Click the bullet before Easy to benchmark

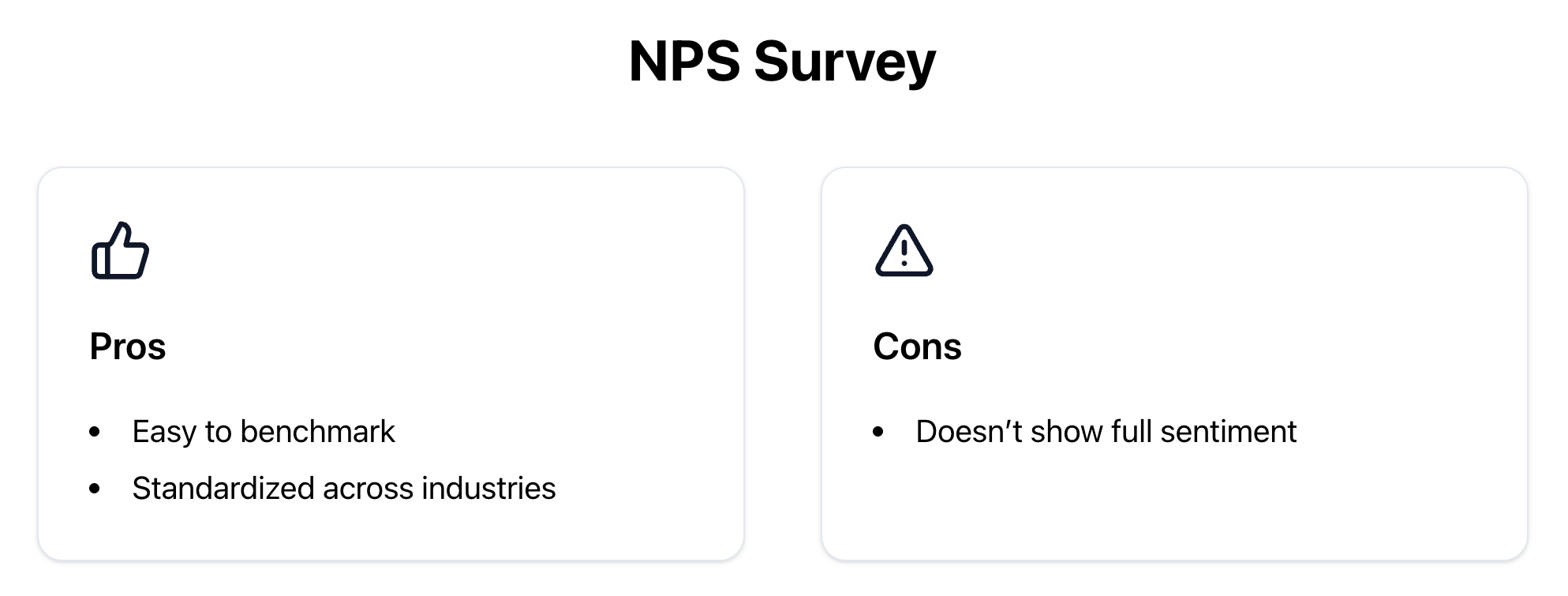pos(95,432)
